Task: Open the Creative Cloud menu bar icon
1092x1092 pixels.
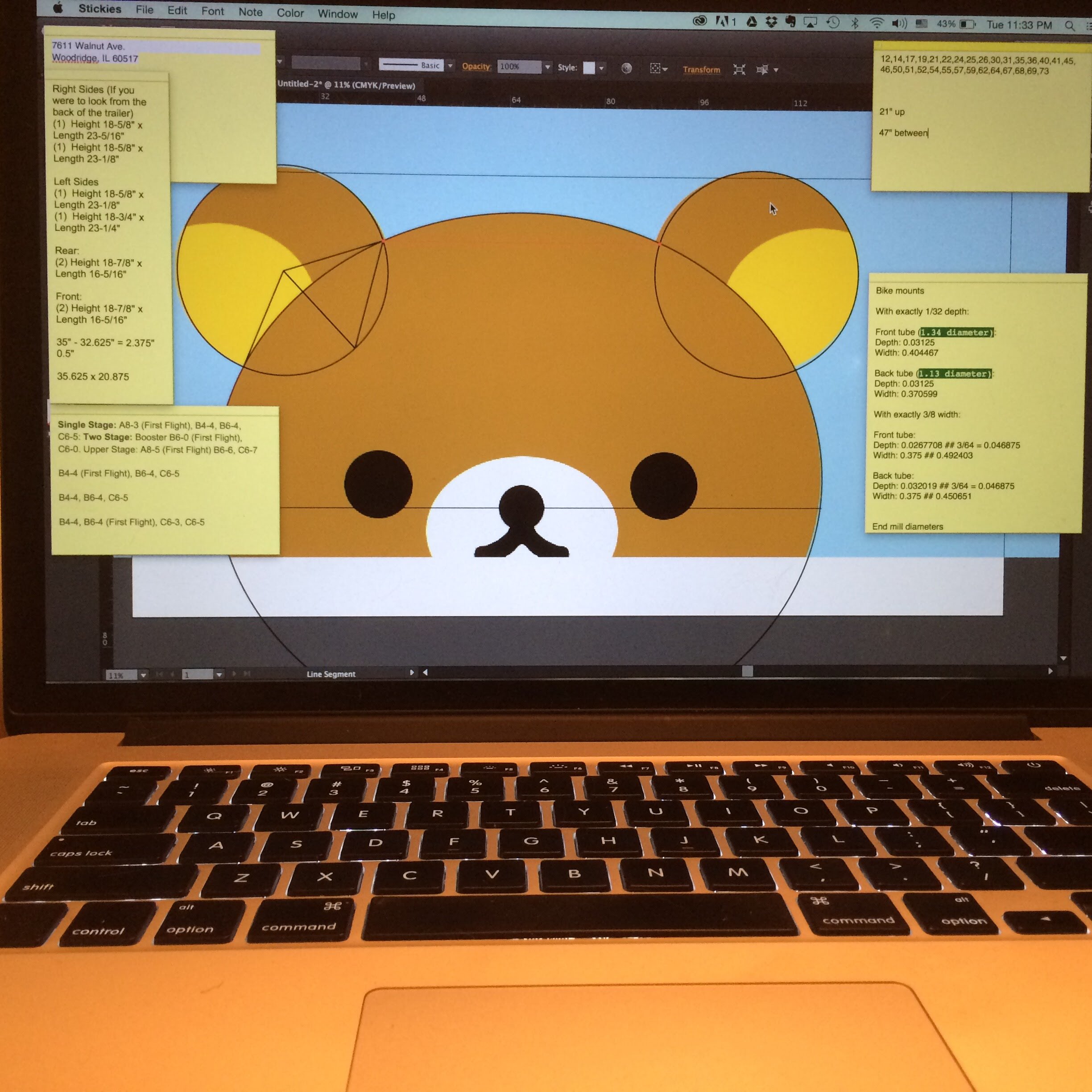Action: 700,21
